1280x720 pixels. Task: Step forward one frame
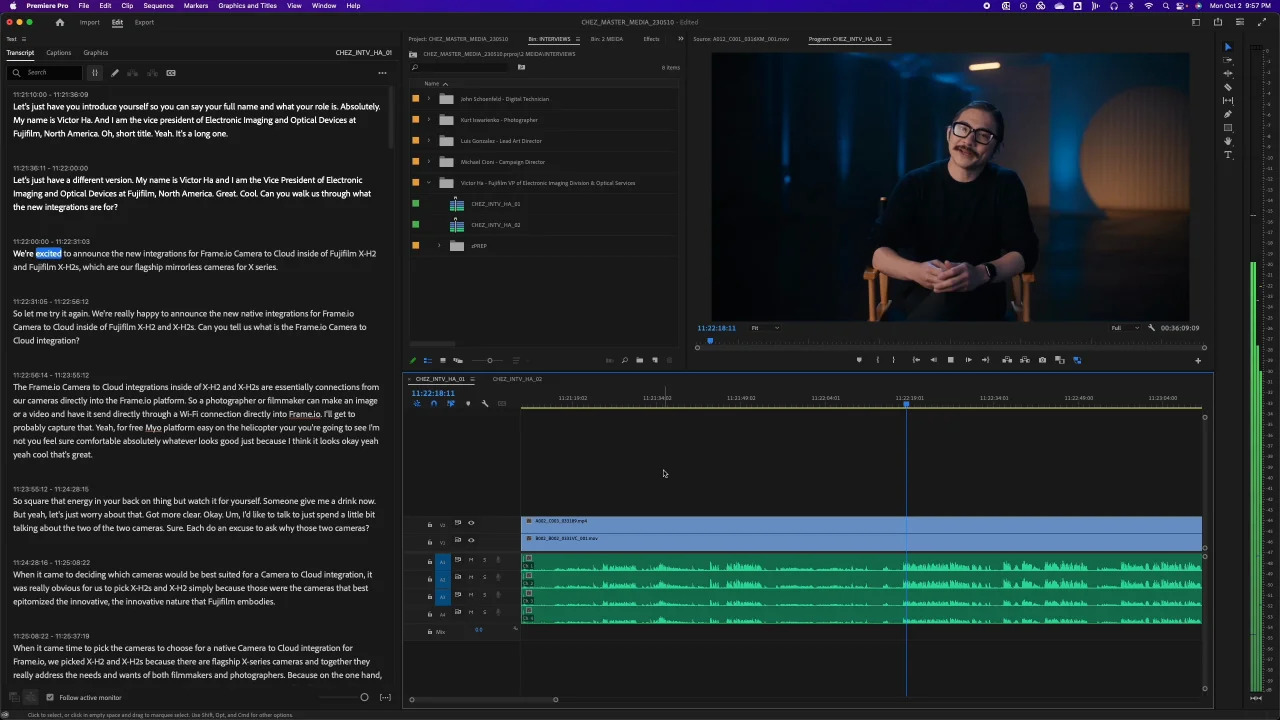[968, 360]
